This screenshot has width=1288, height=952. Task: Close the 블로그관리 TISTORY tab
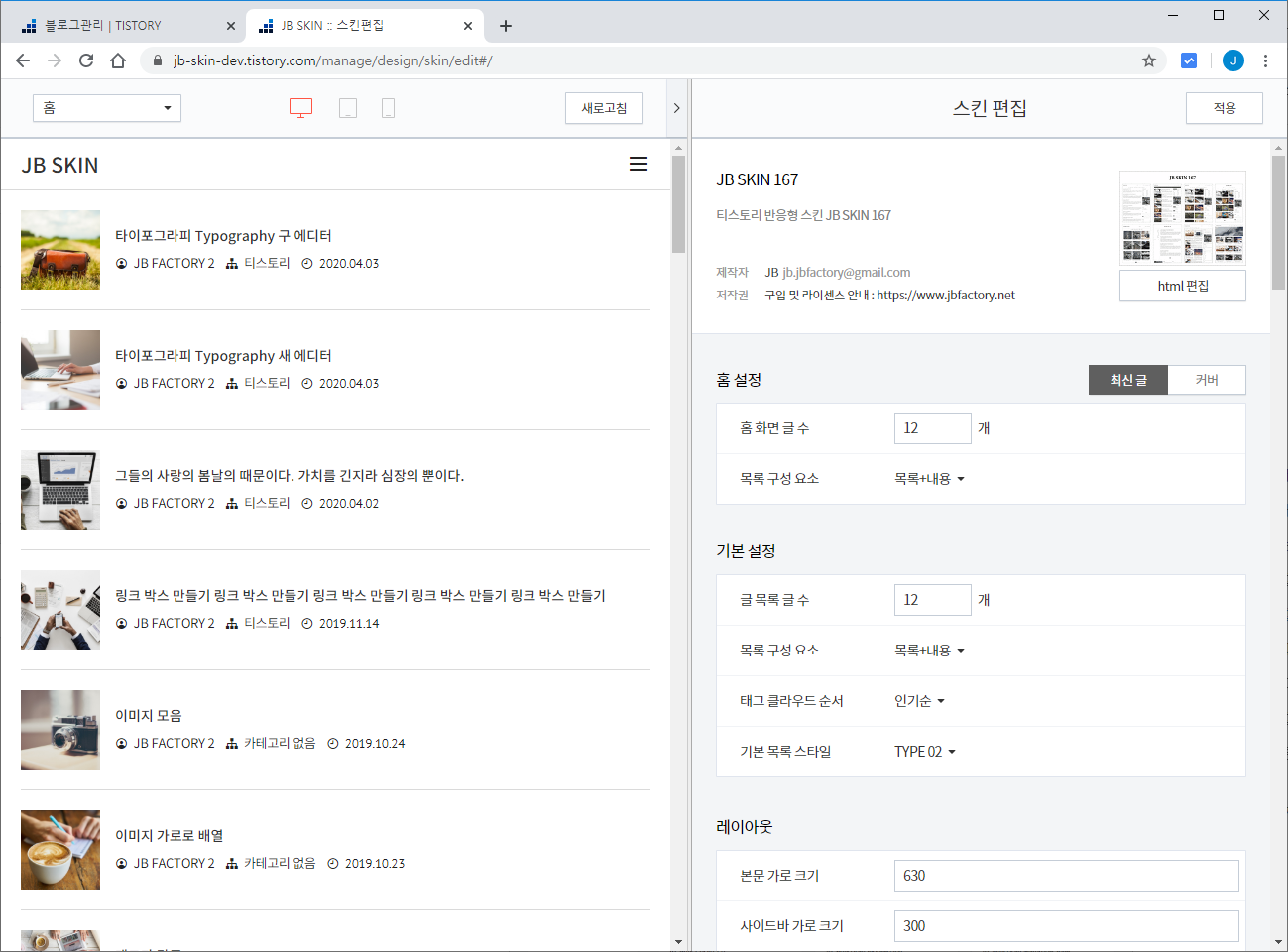coord(231,26)
